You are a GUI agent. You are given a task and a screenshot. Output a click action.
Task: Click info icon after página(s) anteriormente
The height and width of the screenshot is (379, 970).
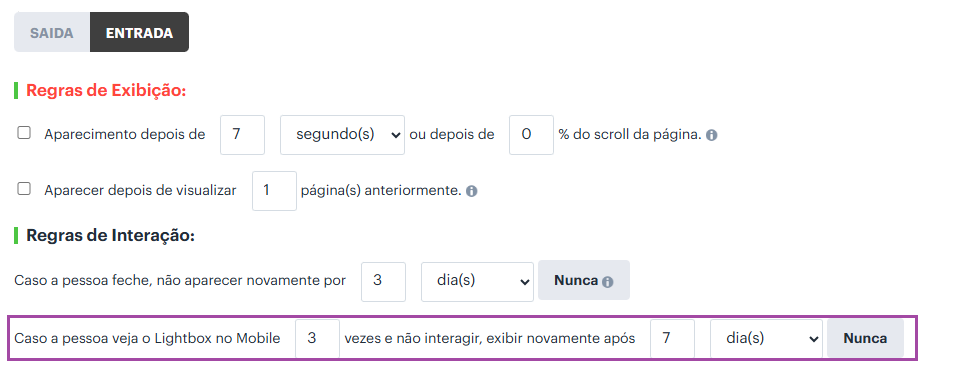coord(471,191)
